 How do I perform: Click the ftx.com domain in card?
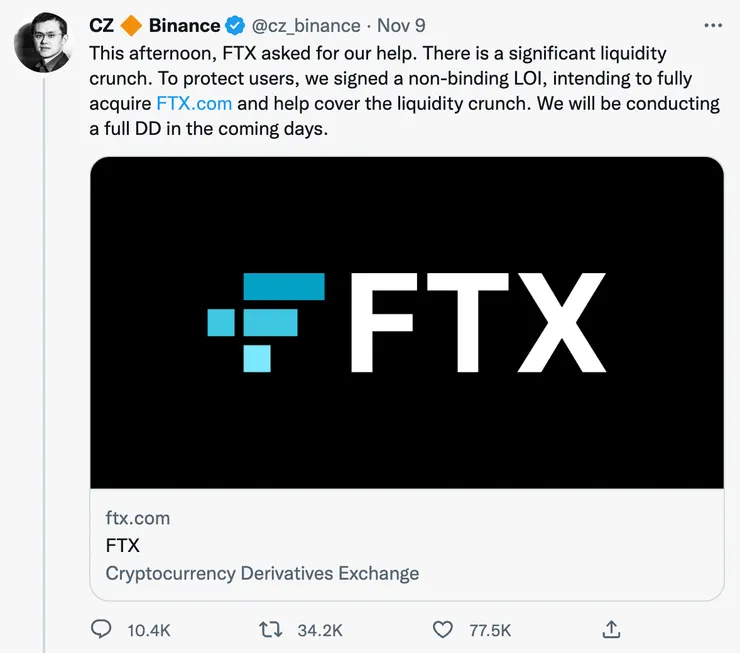point(137,518)
